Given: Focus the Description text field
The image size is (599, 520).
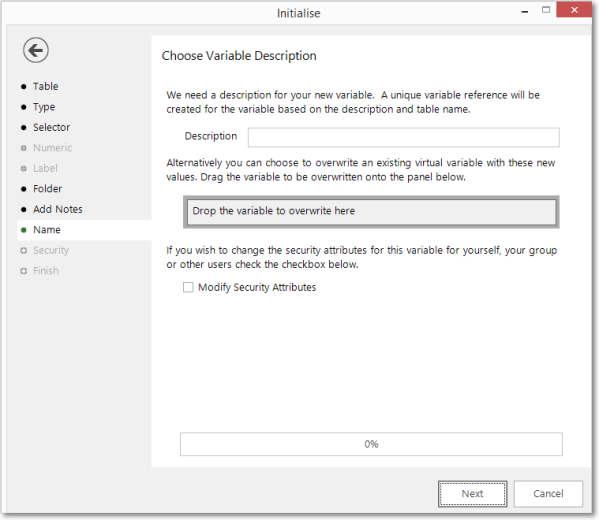Looking at the screenshot, I should pyautogui.click(x=403, y=138).
